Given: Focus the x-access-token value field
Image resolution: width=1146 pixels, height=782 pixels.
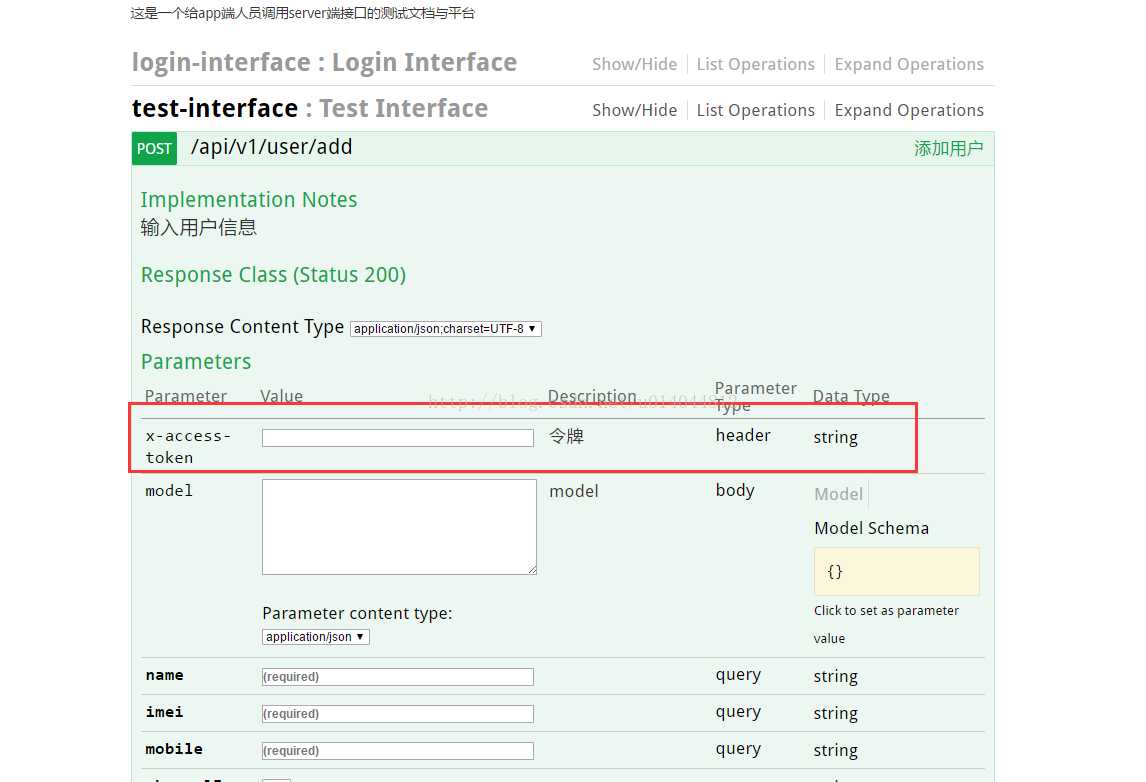Looking at the screenshot, I should 398,438.
